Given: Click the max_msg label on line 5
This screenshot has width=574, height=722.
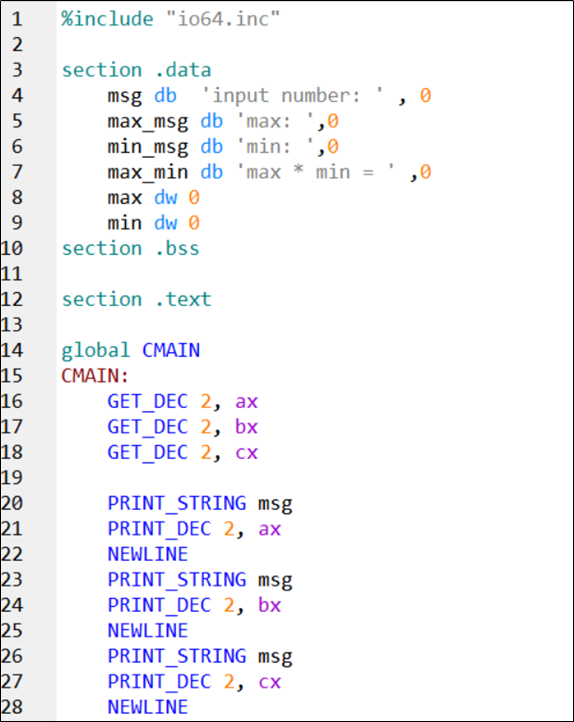Looking at the screenshot, I should (148, 122).
